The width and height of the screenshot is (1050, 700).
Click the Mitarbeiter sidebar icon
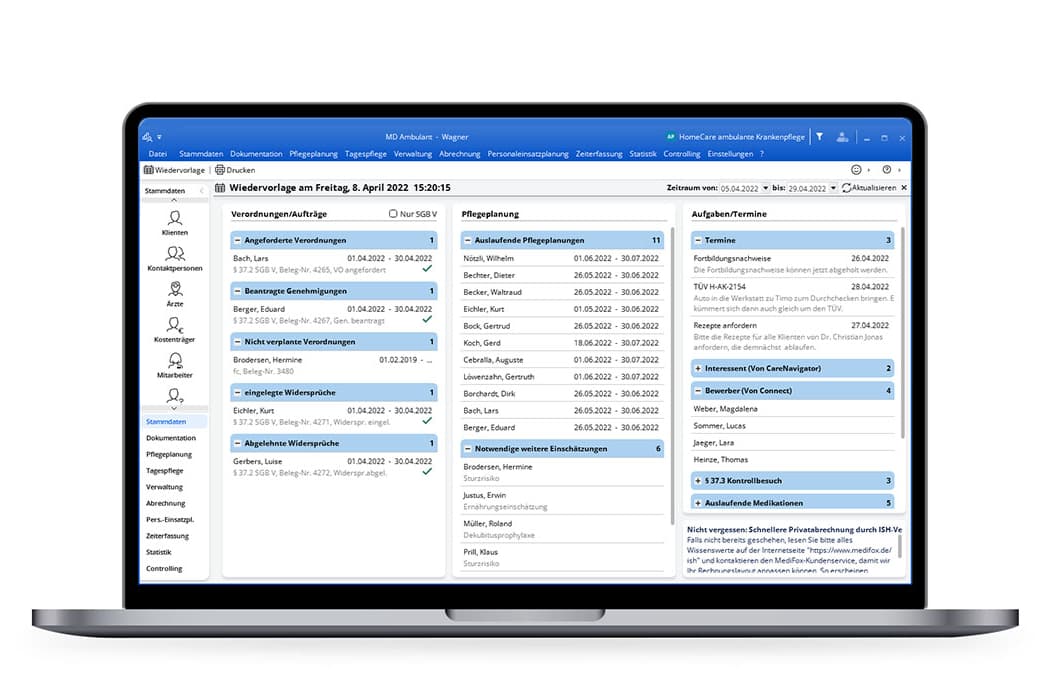pos(175,362)
